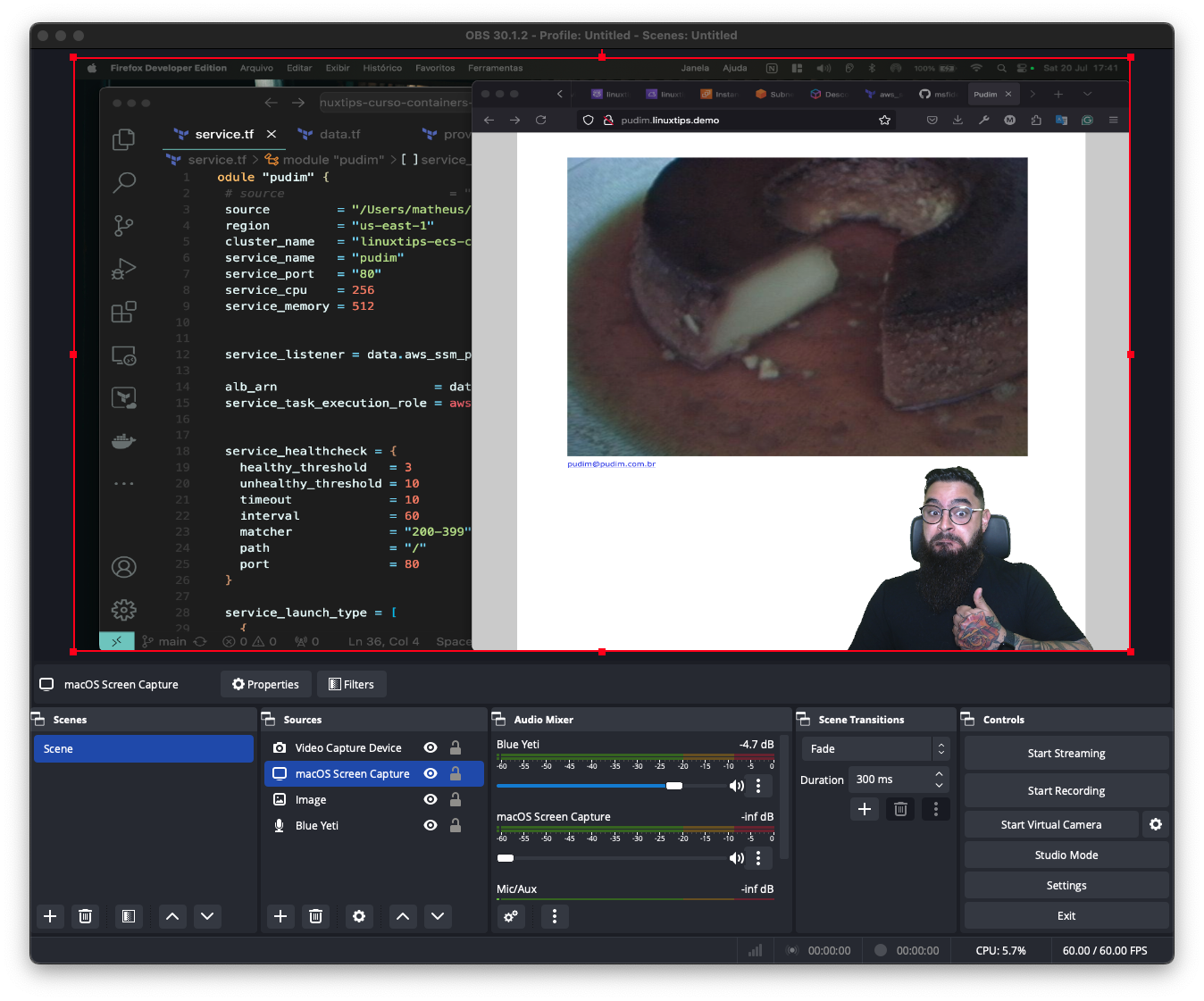The height and width of the screenshot is (1001, 1204).
Task: Delete the scene transition trash icon
Action: 900,809
